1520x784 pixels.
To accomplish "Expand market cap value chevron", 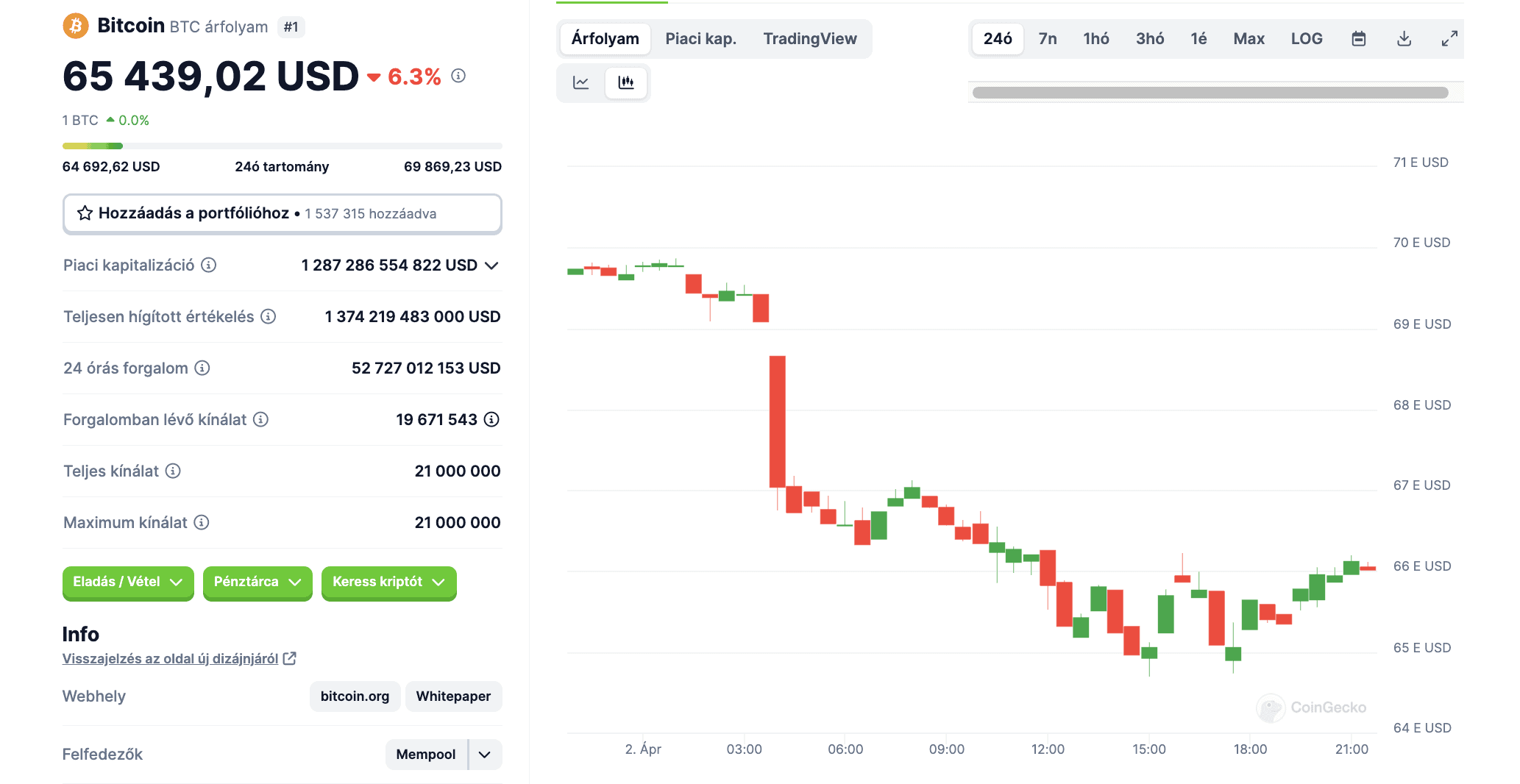I will [x=491, y=266].
